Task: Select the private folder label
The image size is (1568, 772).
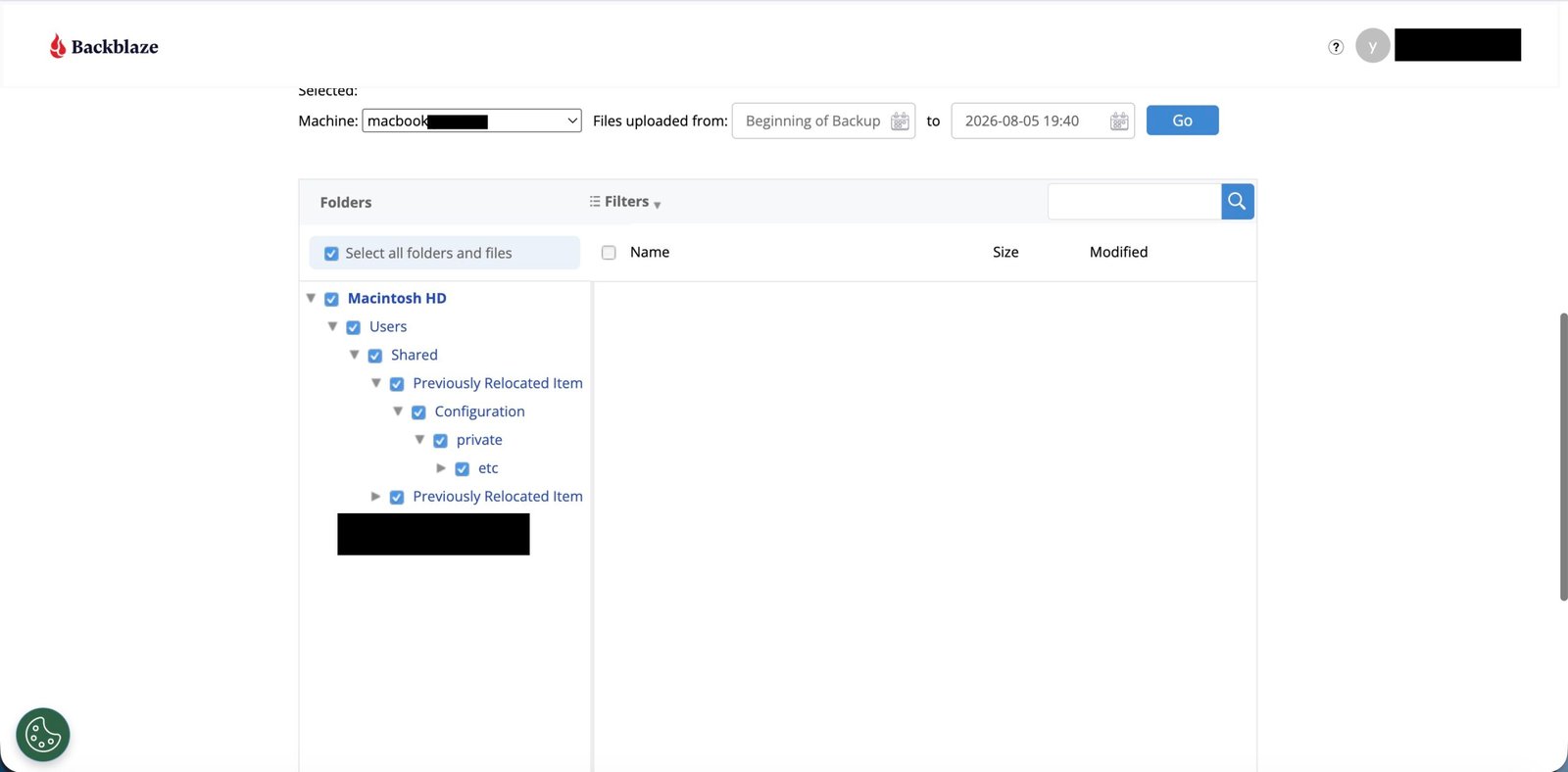Action: click(479, 440)
